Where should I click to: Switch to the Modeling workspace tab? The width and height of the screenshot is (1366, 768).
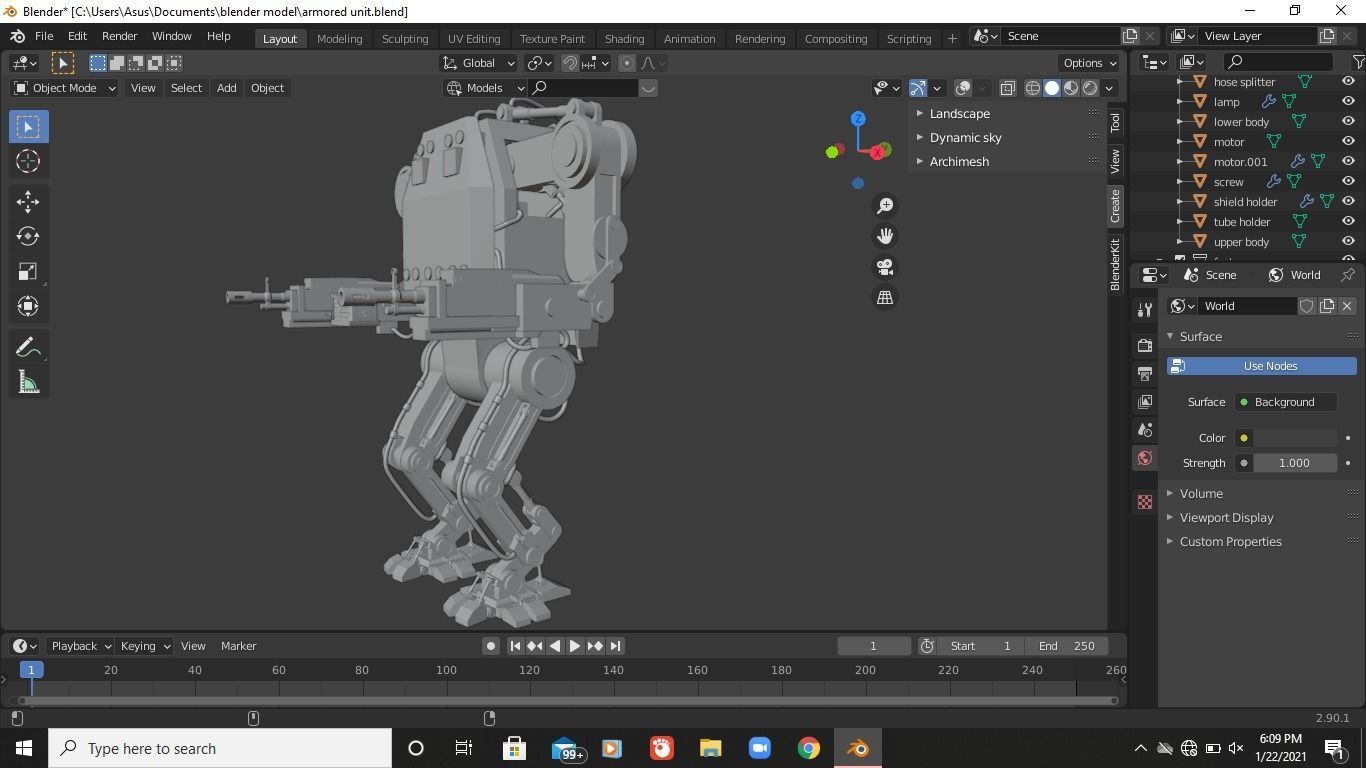coord(339,38)
